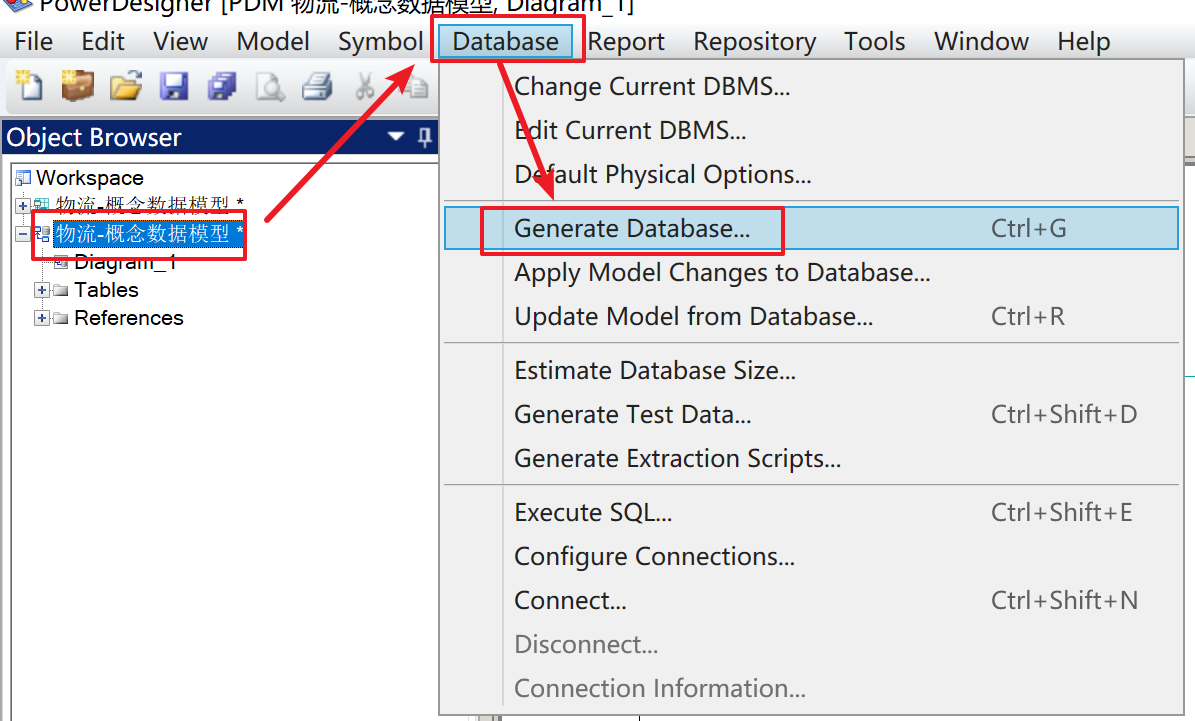The image size is (1195, 721).
Task: Click the New Model toolbar icon
Action: 29,85
